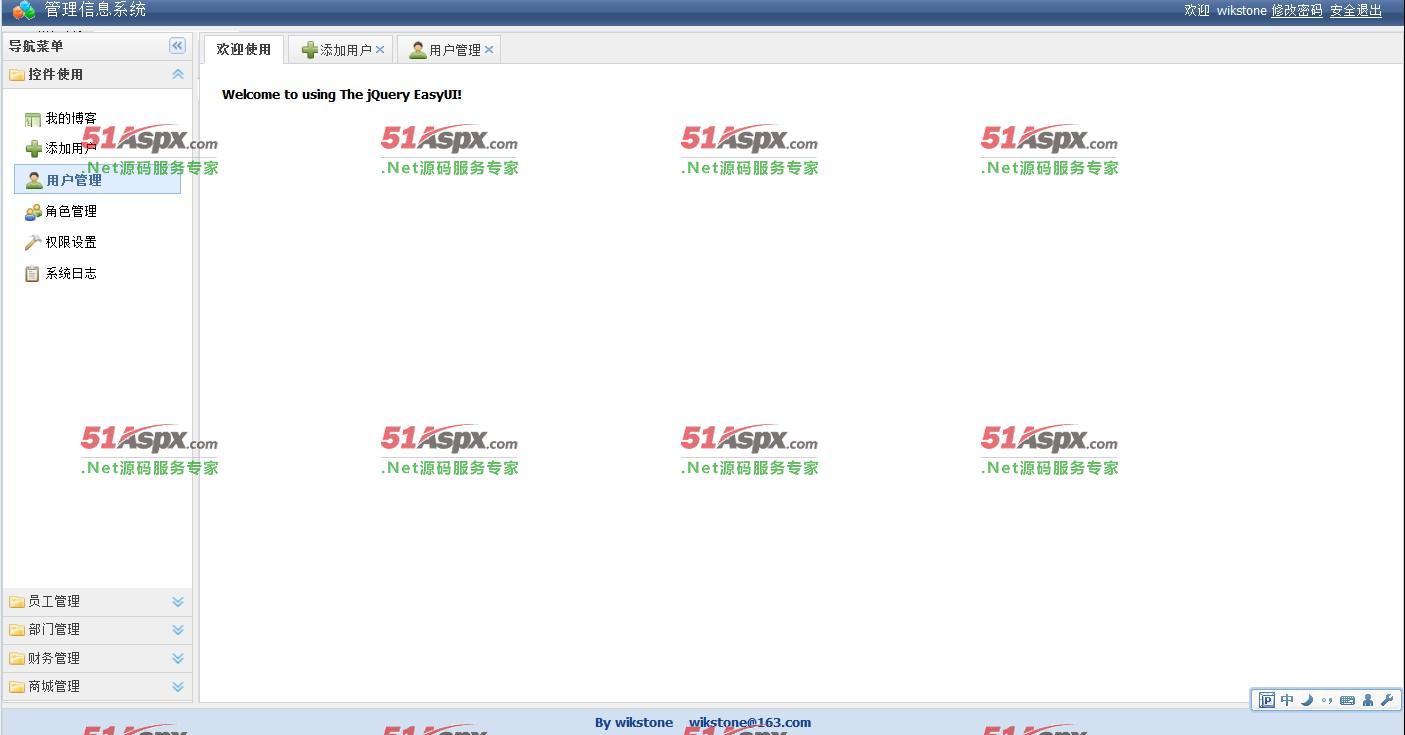The image size is (1405, 735).
Task: Close the 用户管理 tab
Action: 489,50
